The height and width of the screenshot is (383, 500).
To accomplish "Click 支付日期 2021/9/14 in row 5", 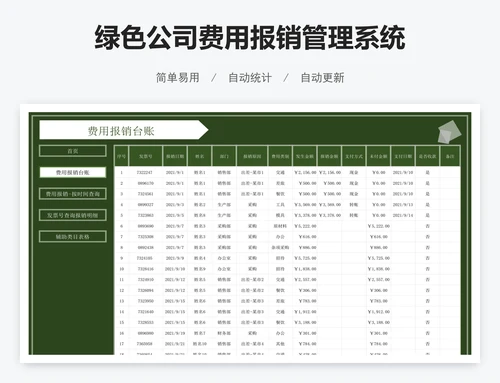I will pyautogui.click(x=403, y=215).
